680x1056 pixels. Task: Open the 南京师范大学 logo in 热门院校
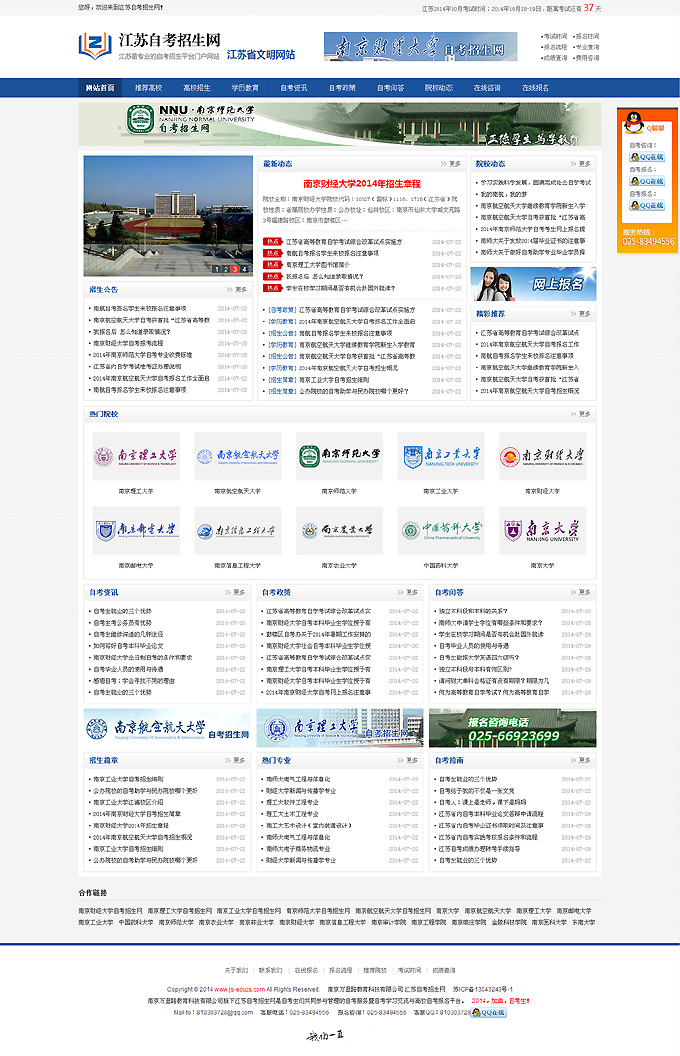339,456
